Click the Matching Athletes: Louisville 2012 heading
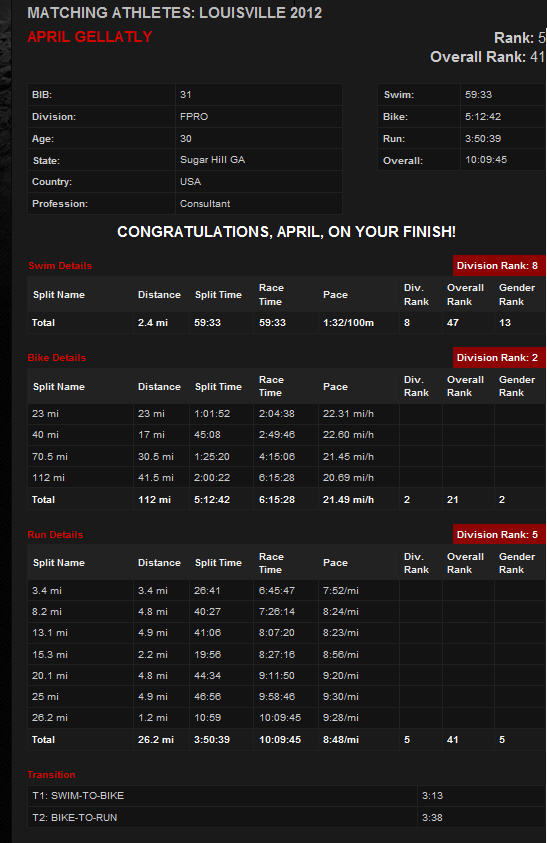The width and height of the screenshot is (547, 843). 175,13
